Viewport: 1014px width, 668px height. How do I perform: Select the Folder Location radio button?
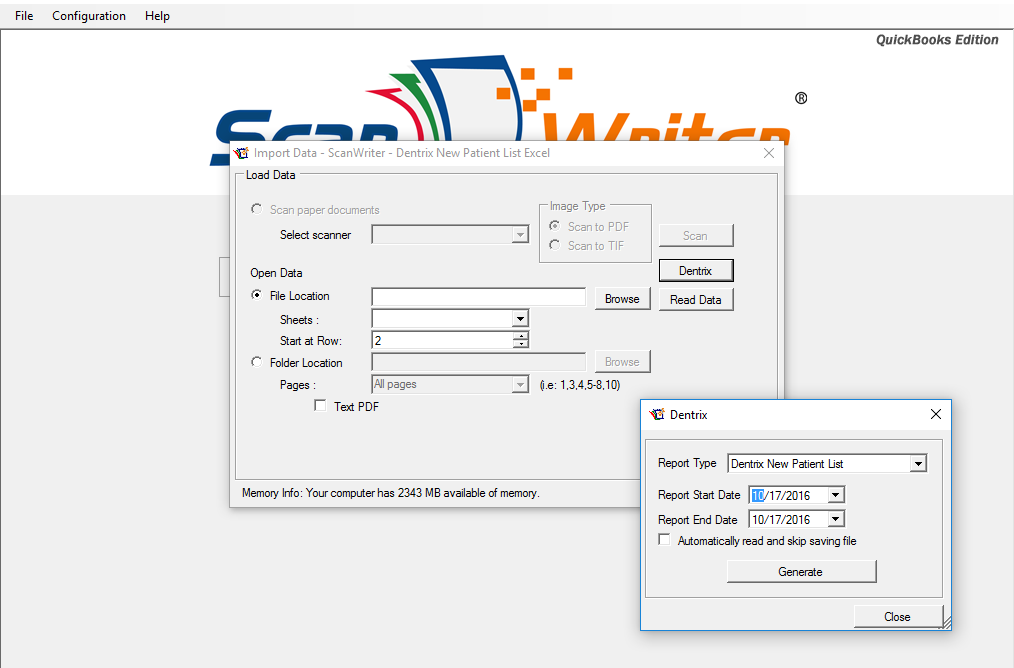[257, 362]
